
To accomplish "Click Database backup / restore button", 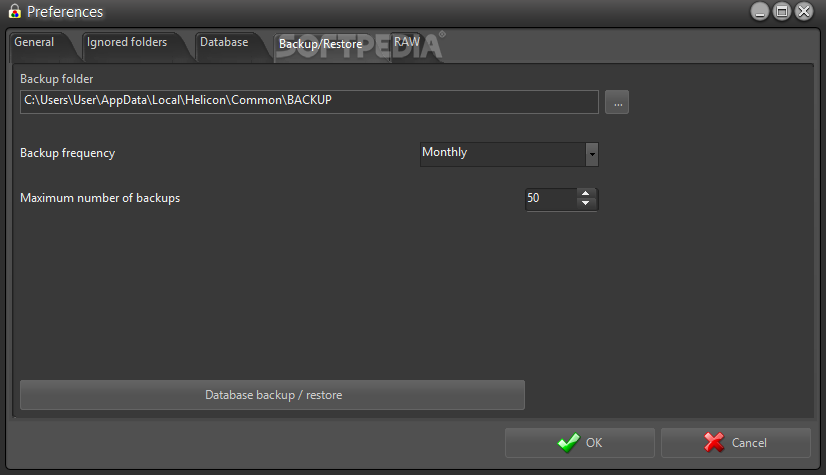I will 272,395.
